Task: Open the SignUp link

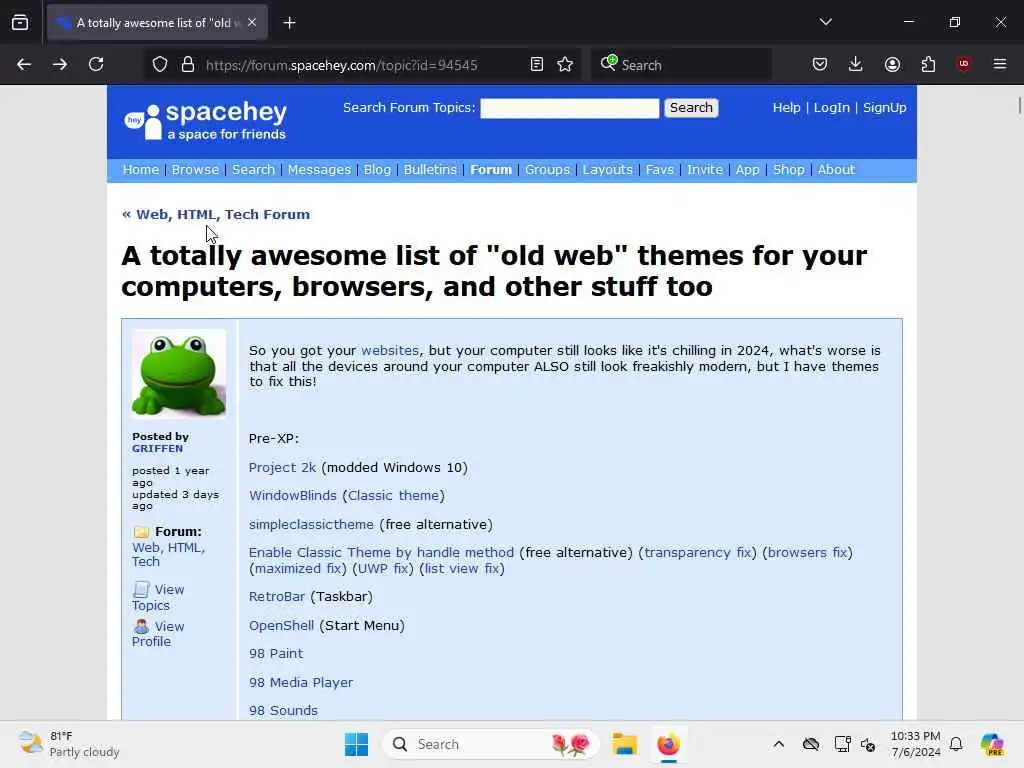Action: coord(884,108)
